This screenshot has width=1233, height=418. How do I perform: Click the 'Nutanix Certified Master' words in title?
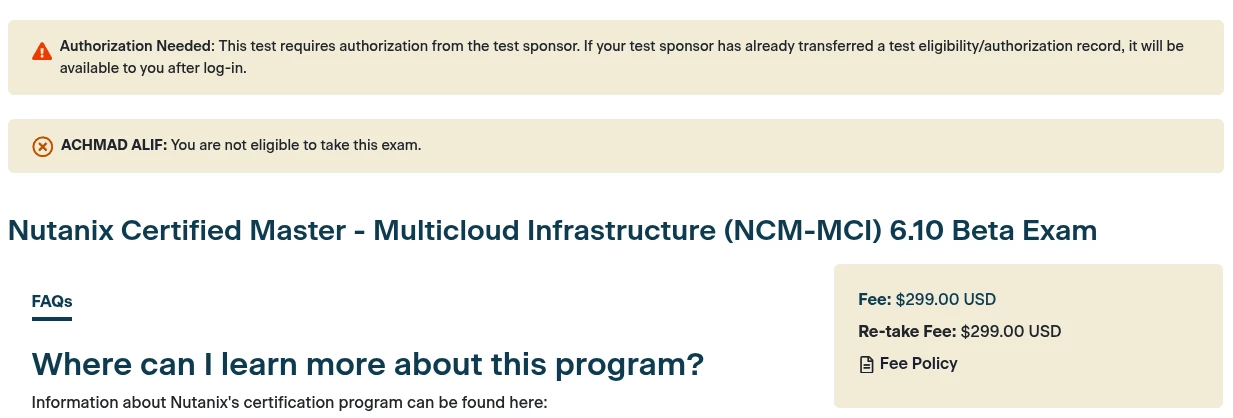coord(182,231)
